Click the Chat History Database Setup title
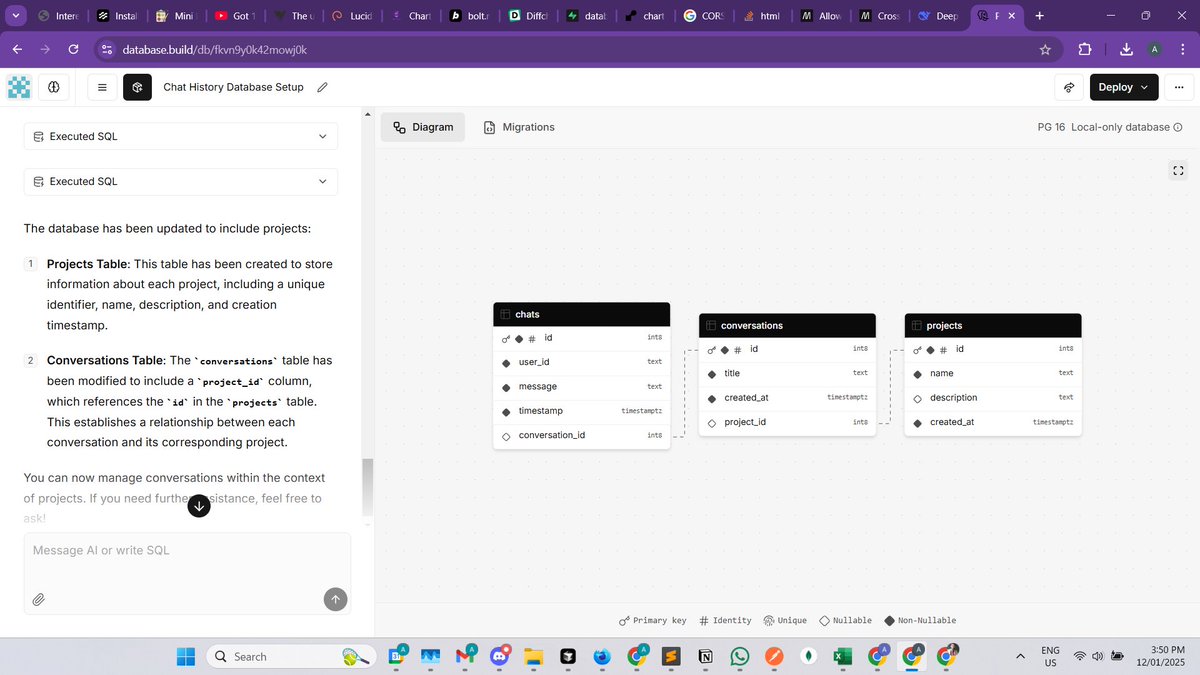Image resolution: width=1200 pixels, height=675 pixels. [x=233, y=87]
